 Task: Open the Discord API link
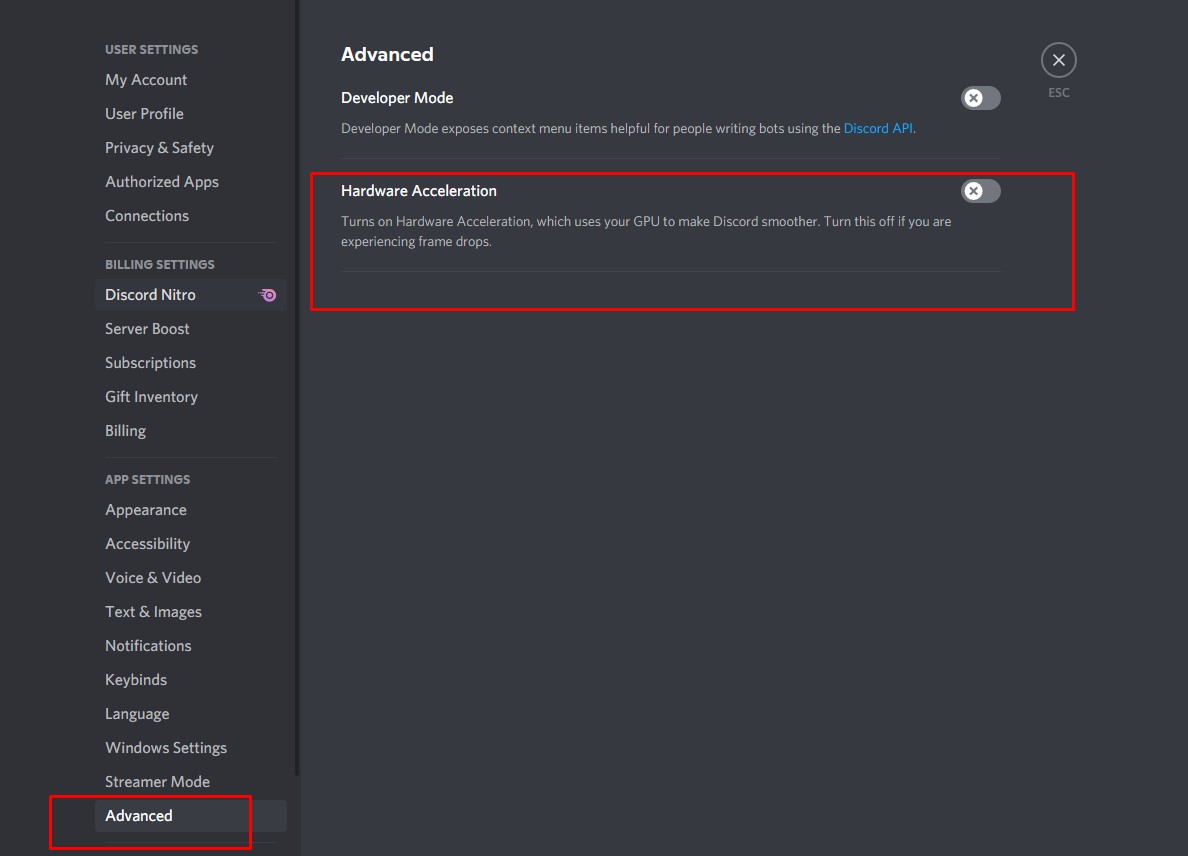[877, 128]
